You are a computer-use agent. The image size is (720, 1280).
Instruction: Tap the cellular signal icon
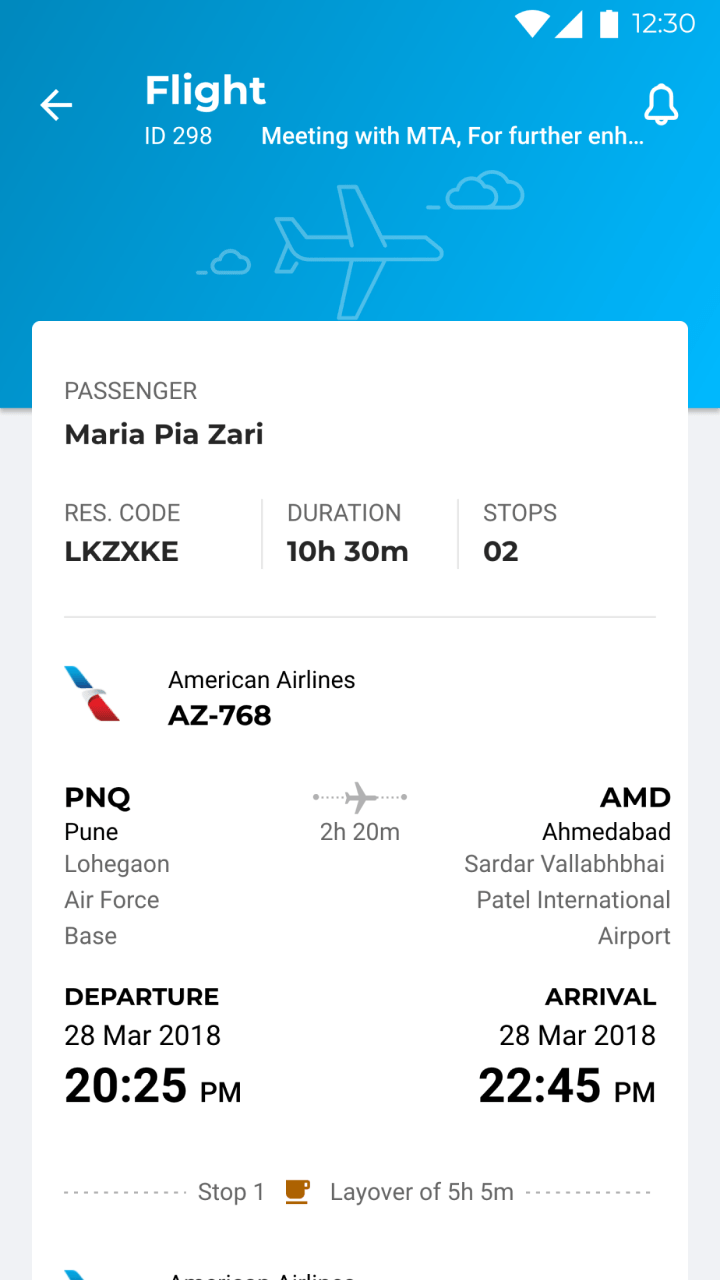[x=569, y=24]
